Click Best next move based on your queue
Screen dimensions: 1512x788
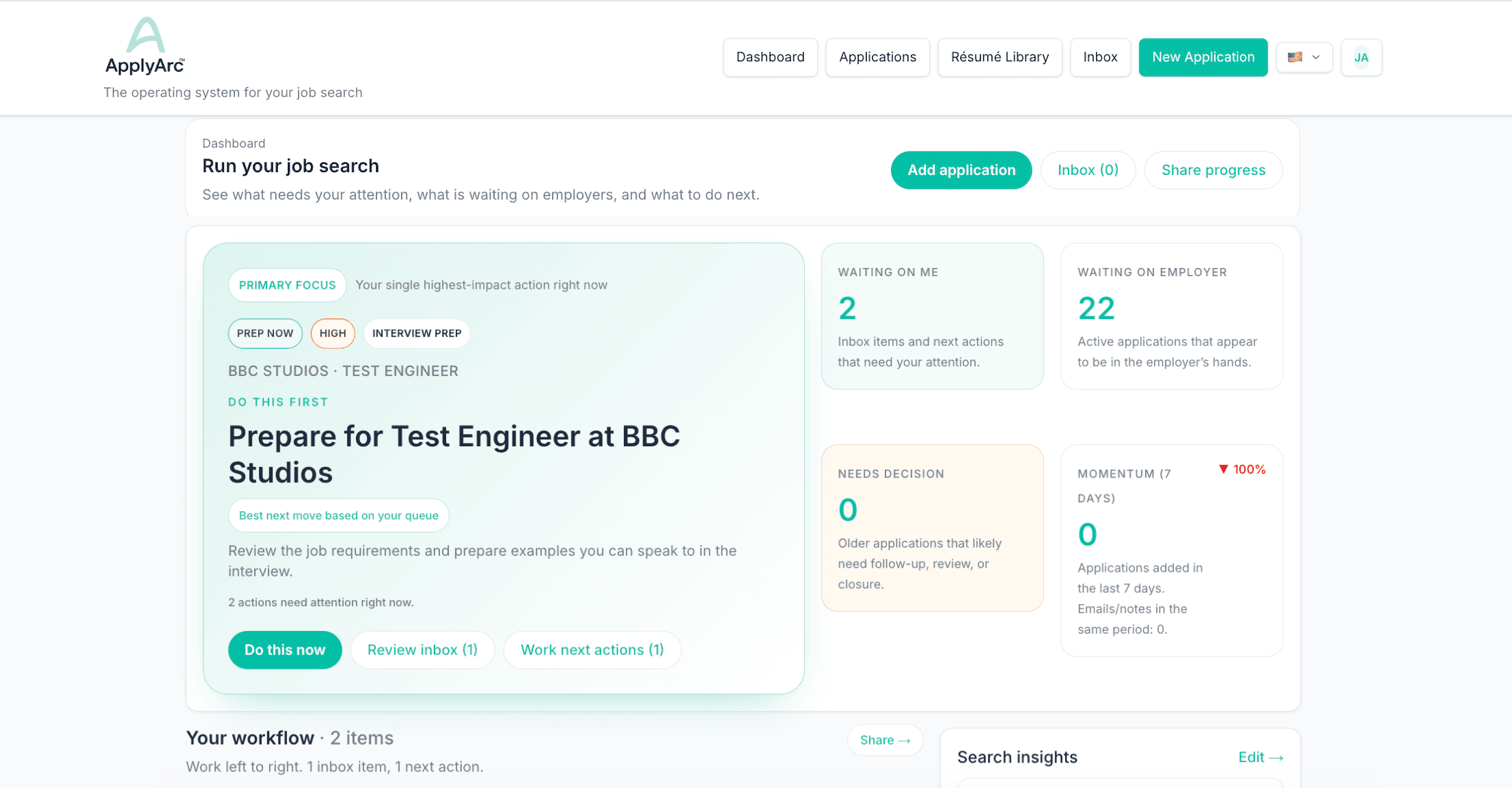click(x=338, y=515)
